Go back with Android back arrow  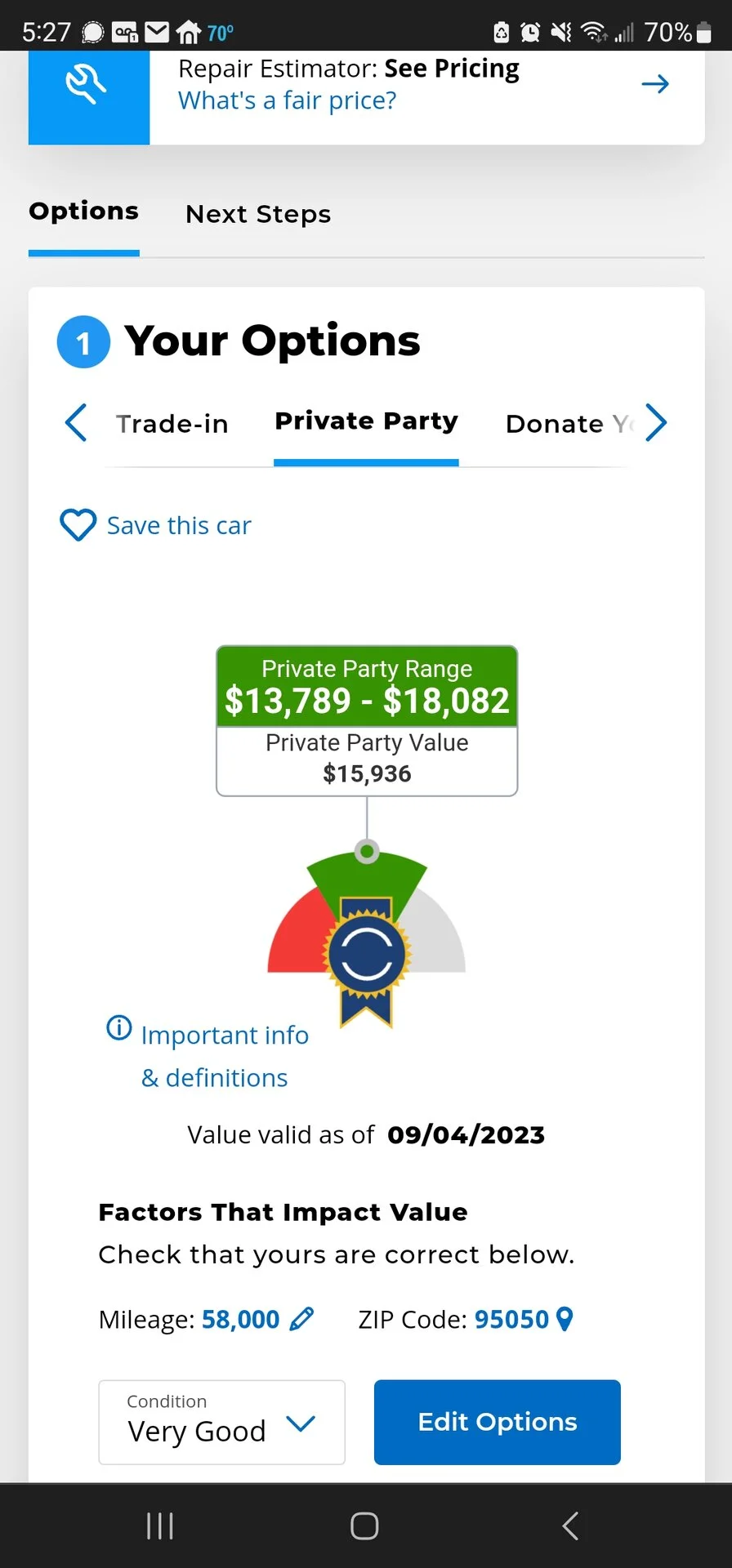[570, 1526]
